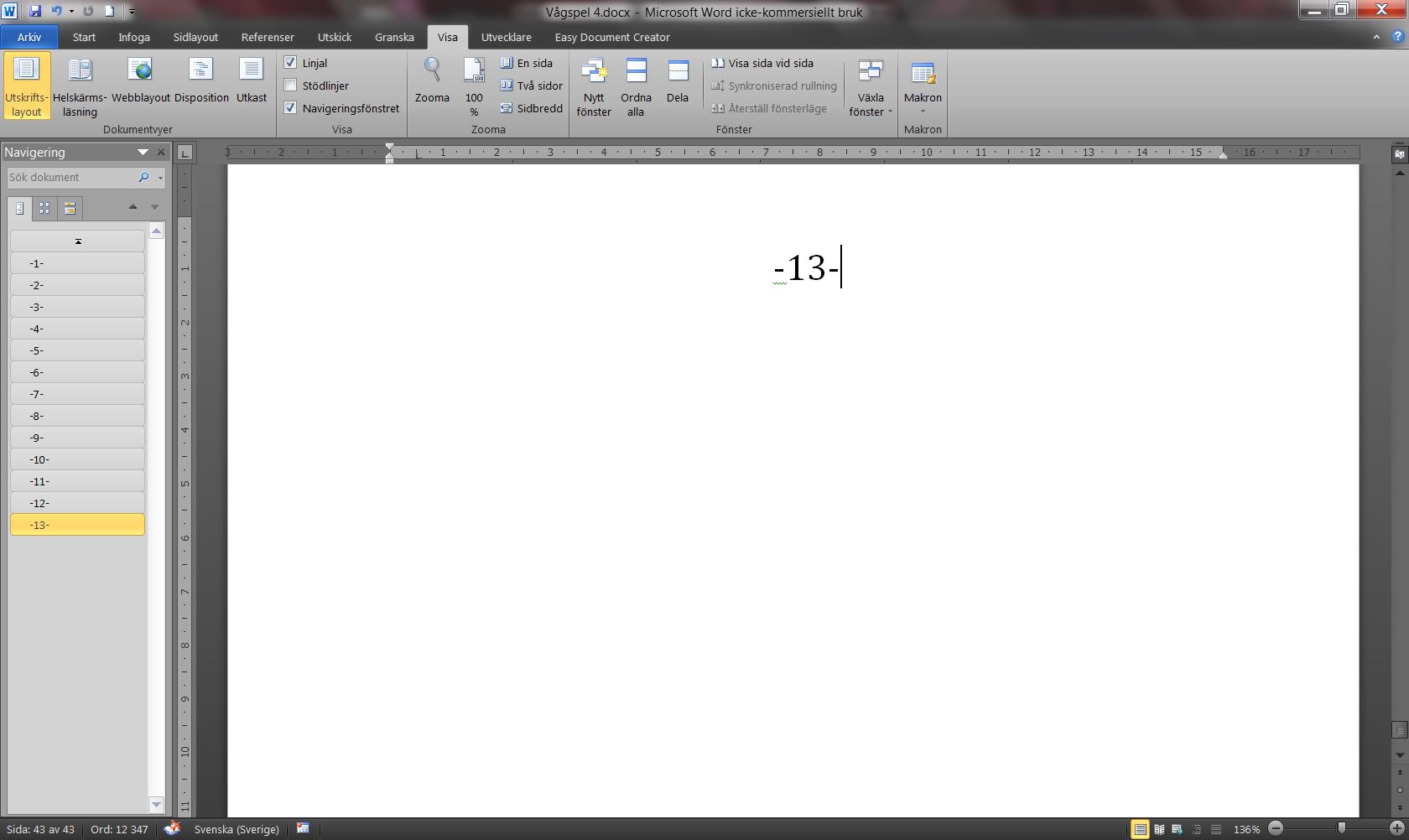Image resolution: width=1409 pixels, height=840 pixels.
Task: Open Undo history dropdown arrow
Action: point(71,11)
